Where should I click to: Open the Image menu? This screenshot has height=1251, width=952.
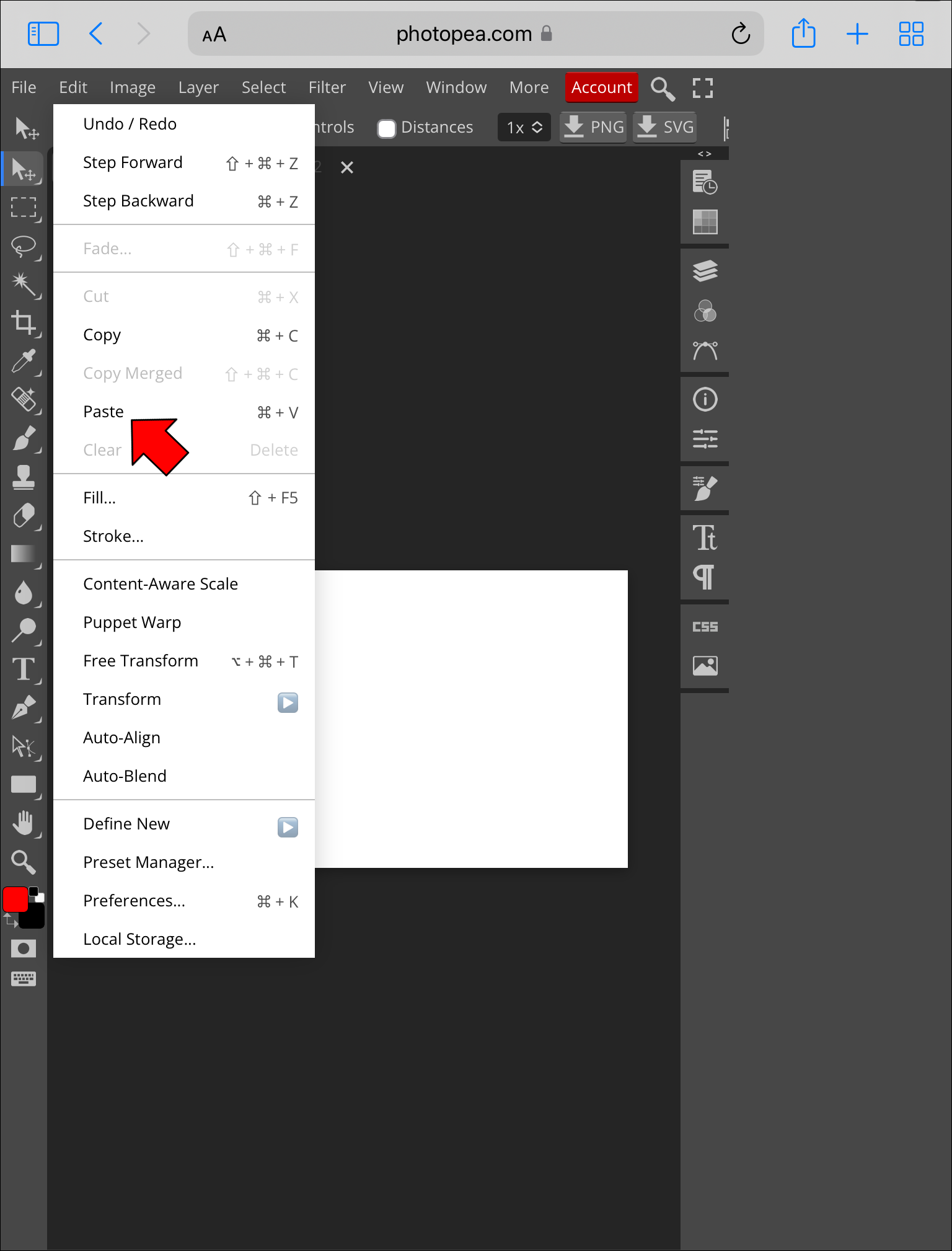(x=133, y=87)
